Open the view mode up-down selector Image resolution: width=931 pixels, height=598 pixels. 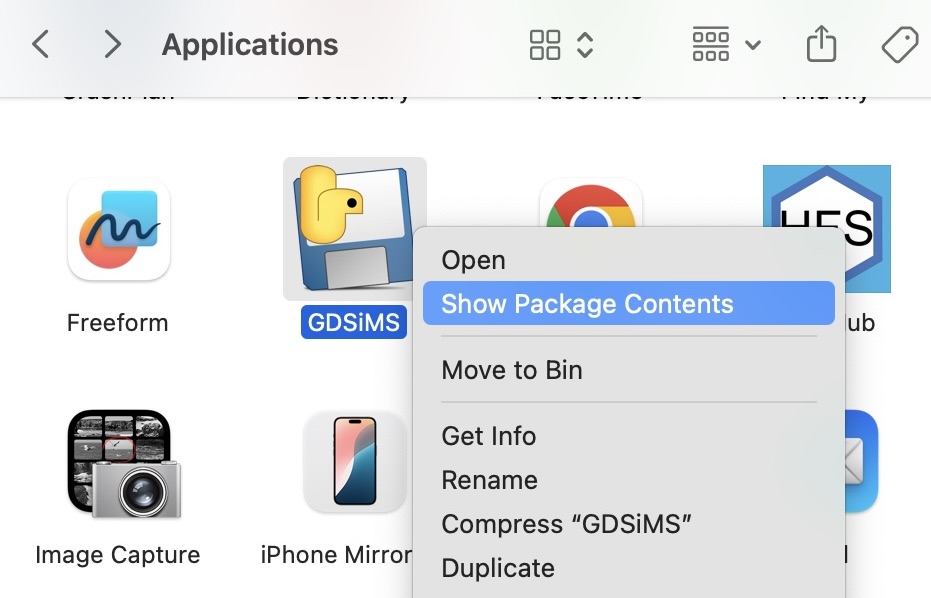pyautogui.click(x=585, y=45)
